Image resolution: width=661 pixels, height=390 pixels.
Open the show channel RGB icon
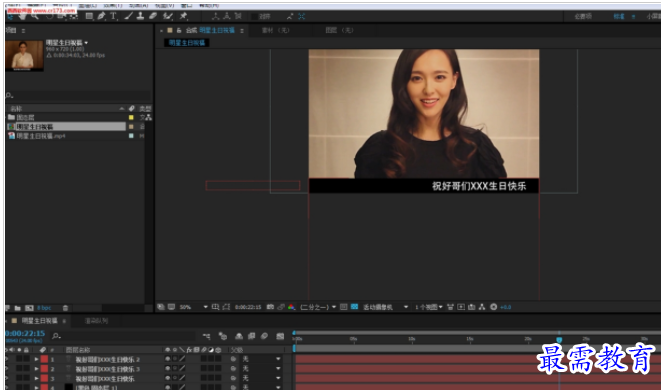(x=291, y=307)
